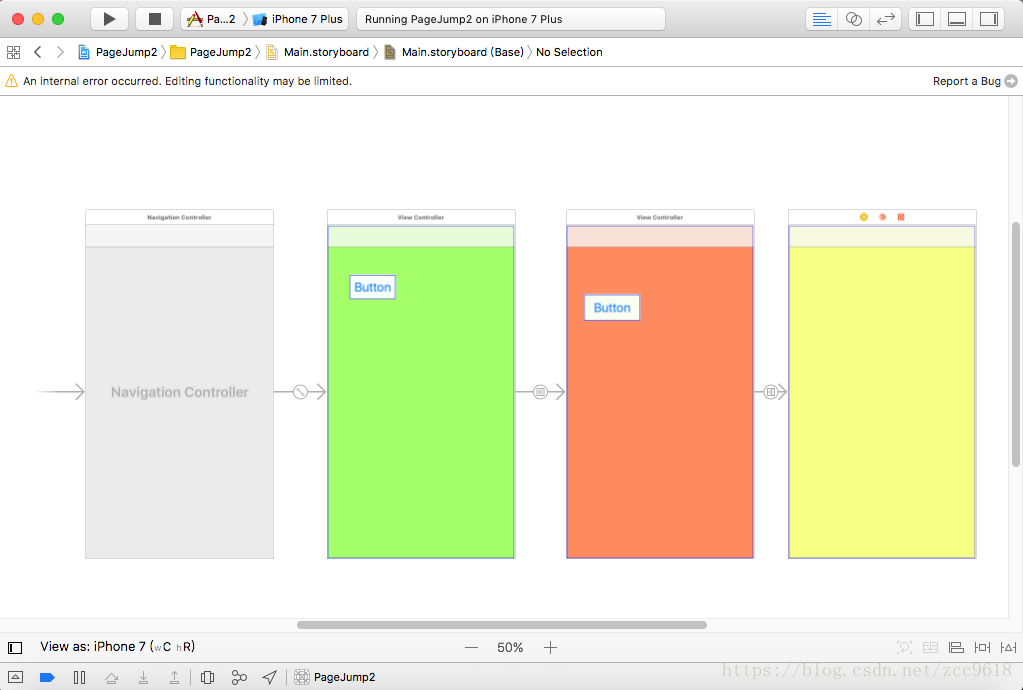Click the internal error warning icon
This screenshot has width=1023, height=690.
coord(11,81)
